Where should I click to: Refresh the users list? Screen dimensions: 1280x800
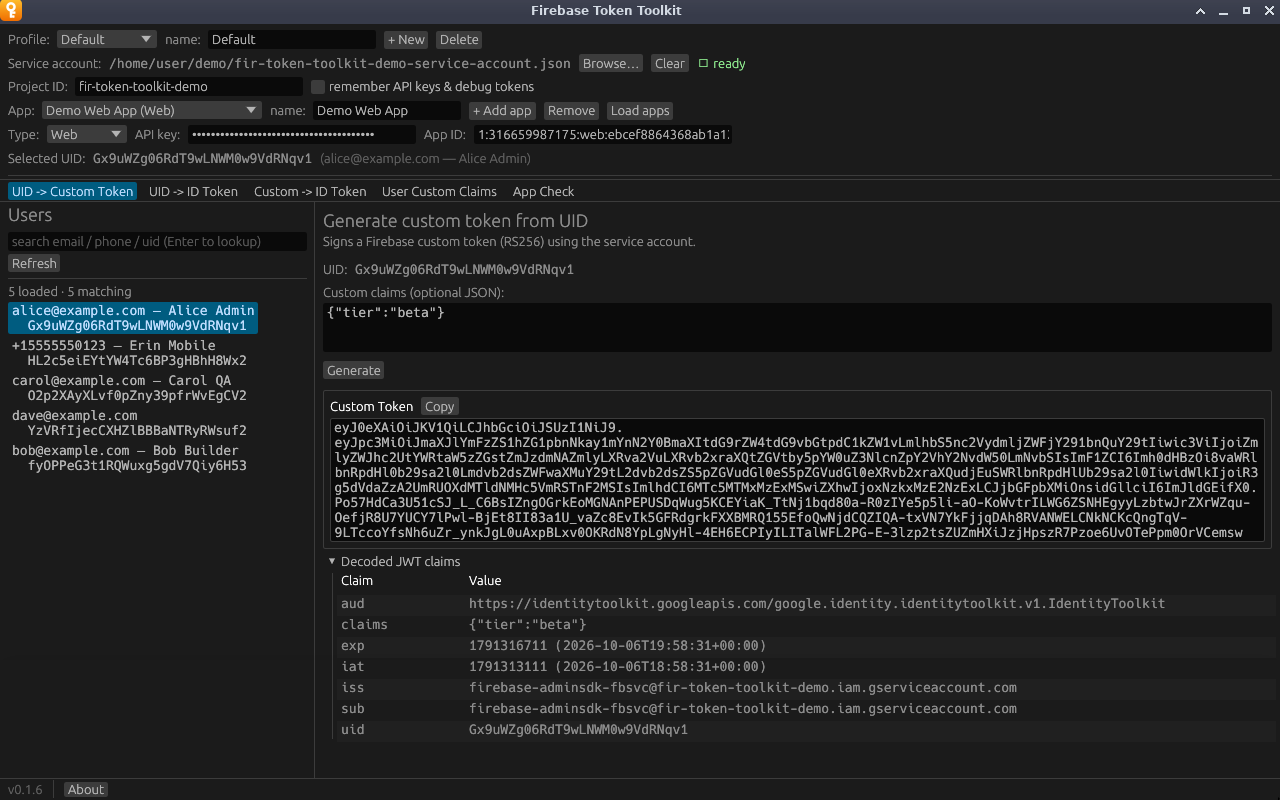click(x=34, y=263)
